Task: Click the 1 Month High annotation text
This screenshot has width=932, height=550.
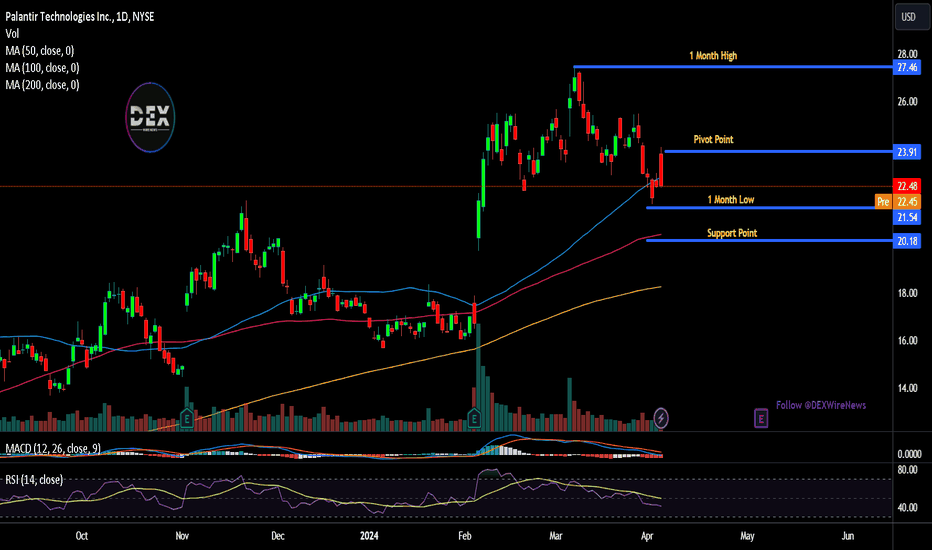Action: click(713, 56)
